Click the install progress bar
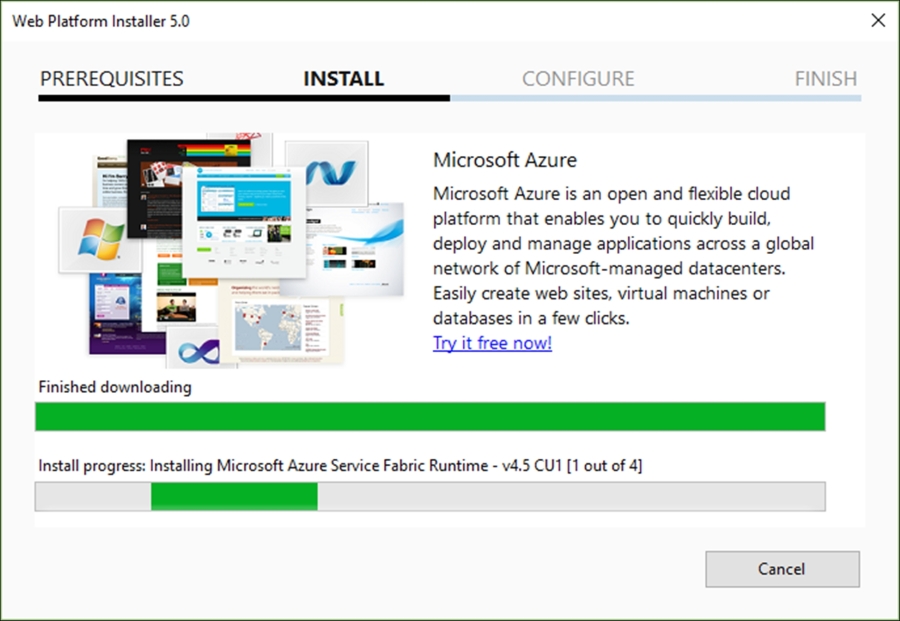This screenshot has width=900, height=621. [430, 496]
